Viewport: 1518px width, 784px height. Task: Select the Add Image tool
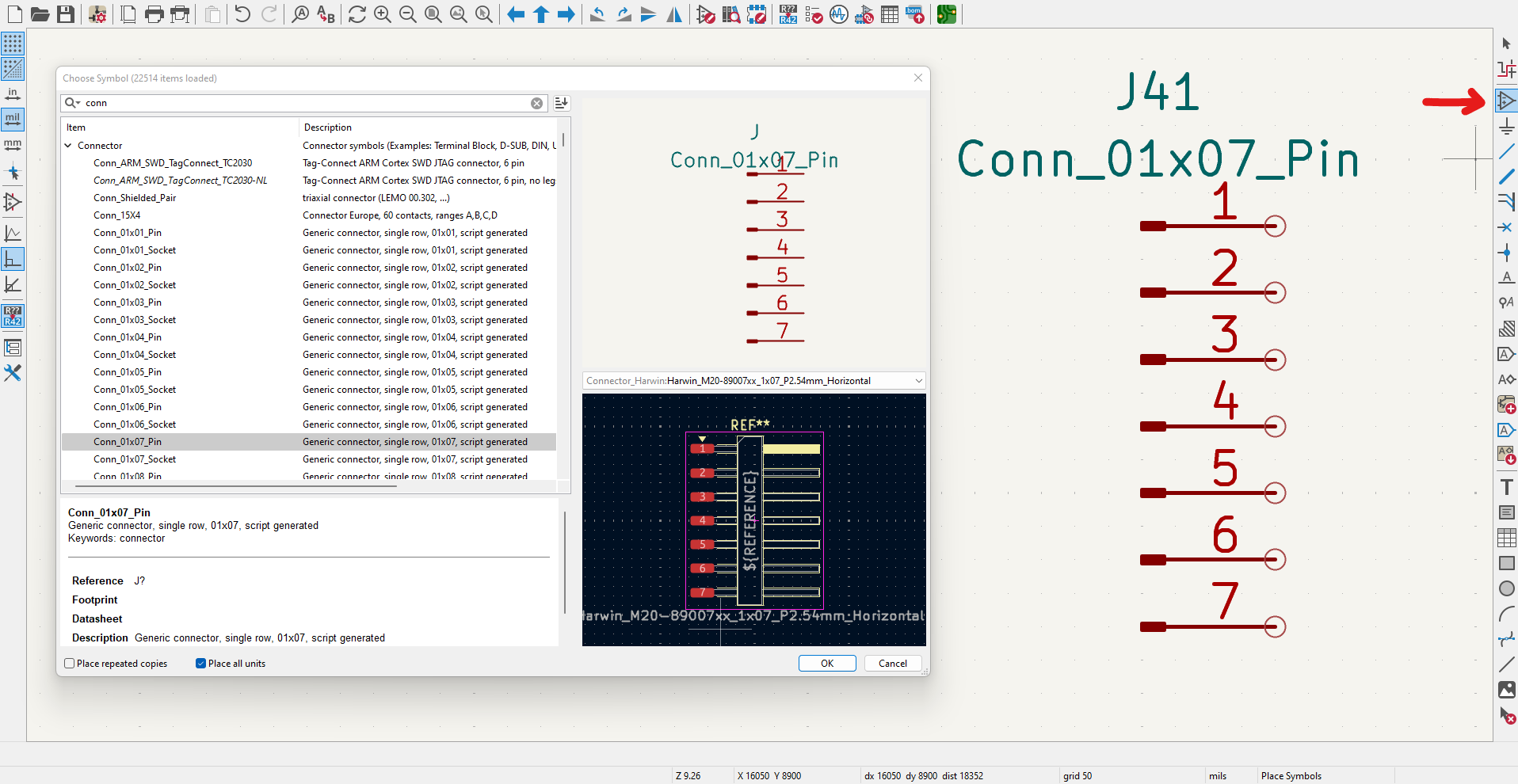[x=1506, y=690]
